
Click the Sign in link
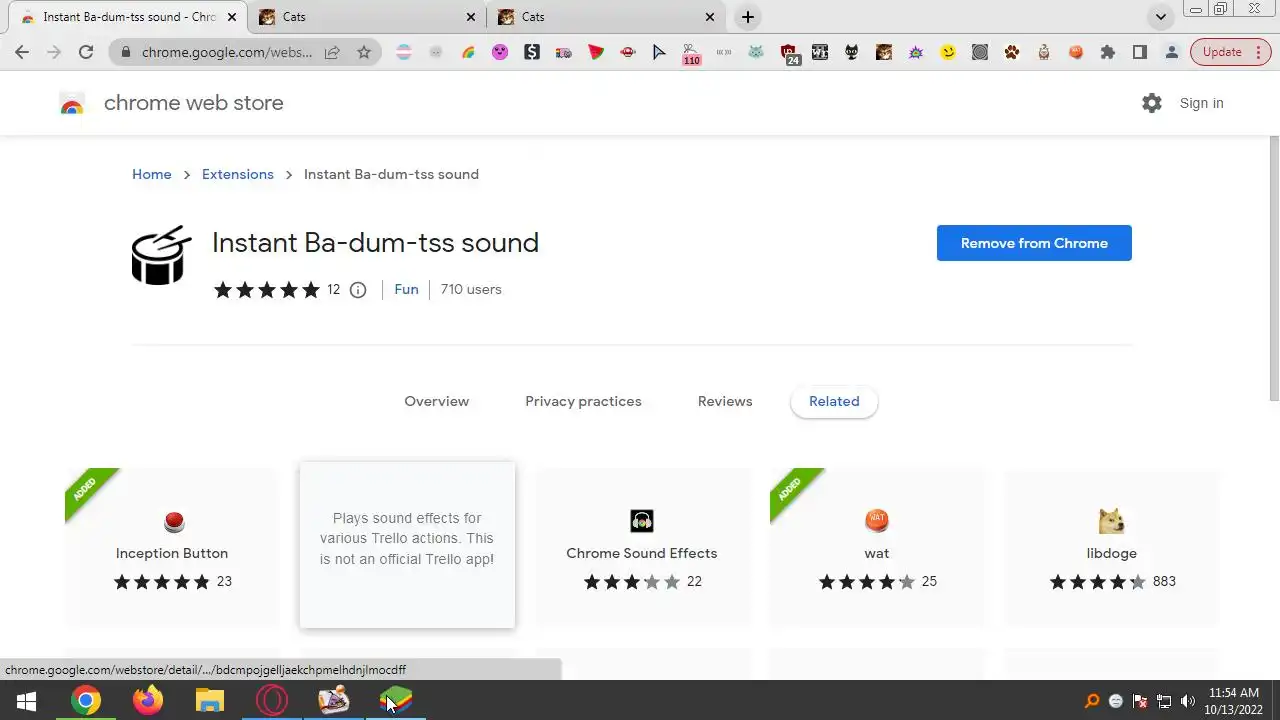click(x=1201, y=103)
